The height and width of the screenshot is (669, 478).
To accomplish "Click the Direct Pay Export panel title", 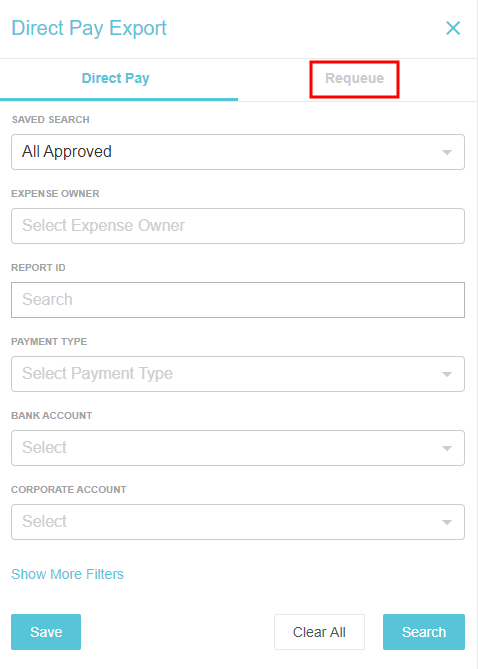I will coord(89,29).
